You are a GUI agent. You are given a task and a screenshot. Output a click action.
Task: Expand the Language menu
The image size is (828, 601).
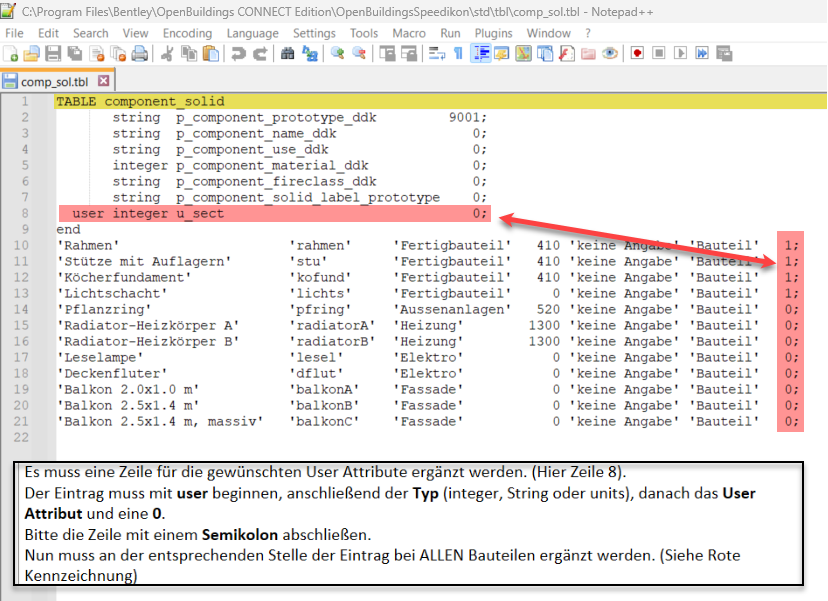click(252, 33)
